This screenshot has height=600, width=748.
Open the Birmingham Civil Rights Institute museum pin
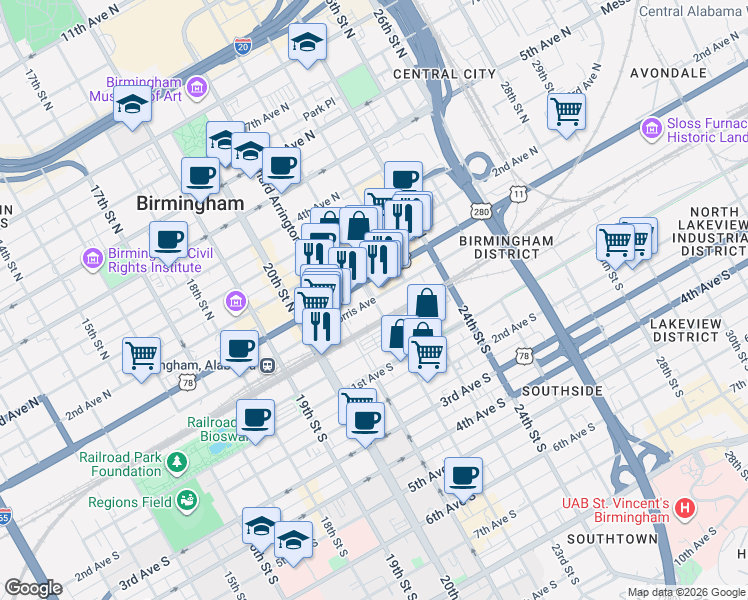(x=93, y=259)
